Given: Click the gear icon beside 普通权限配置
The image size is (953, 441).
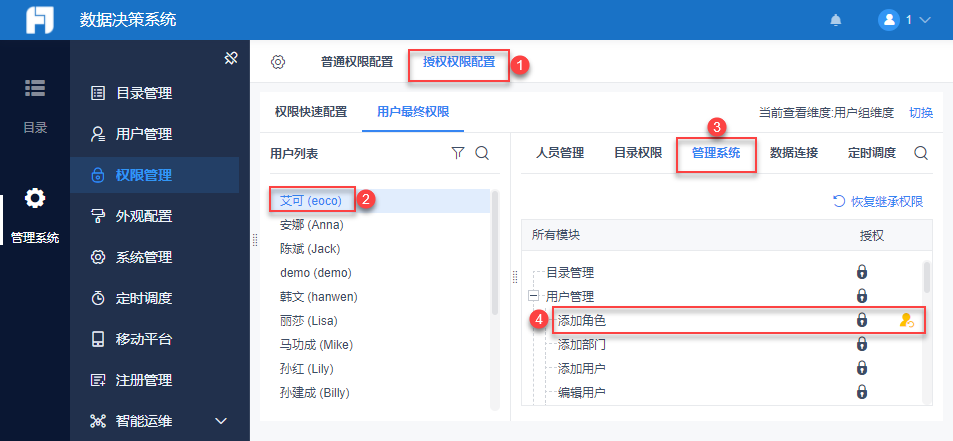Looking at the screenshot, I should (x=278, y=62).
